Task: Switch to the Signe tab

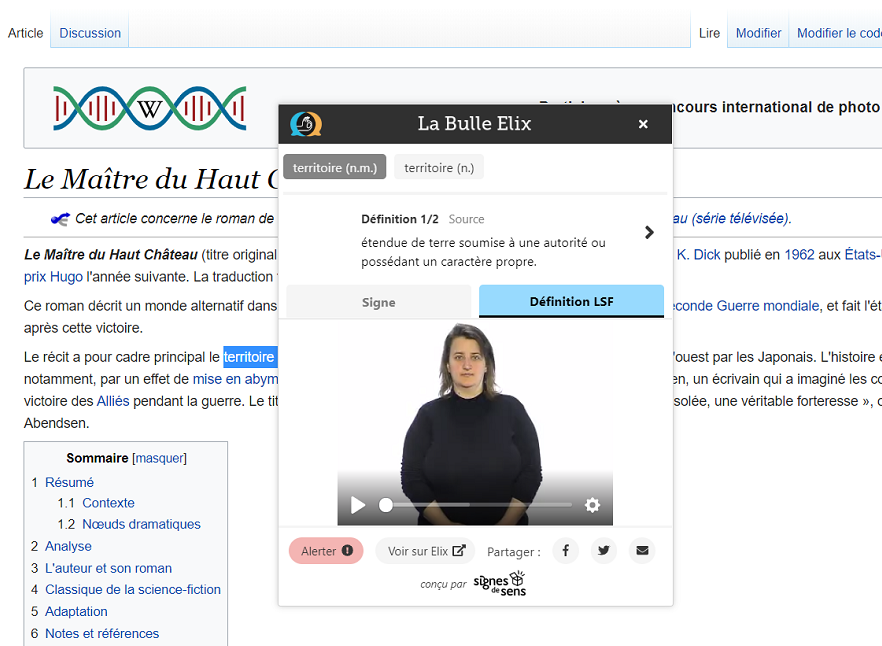Action: click(379, 302)
